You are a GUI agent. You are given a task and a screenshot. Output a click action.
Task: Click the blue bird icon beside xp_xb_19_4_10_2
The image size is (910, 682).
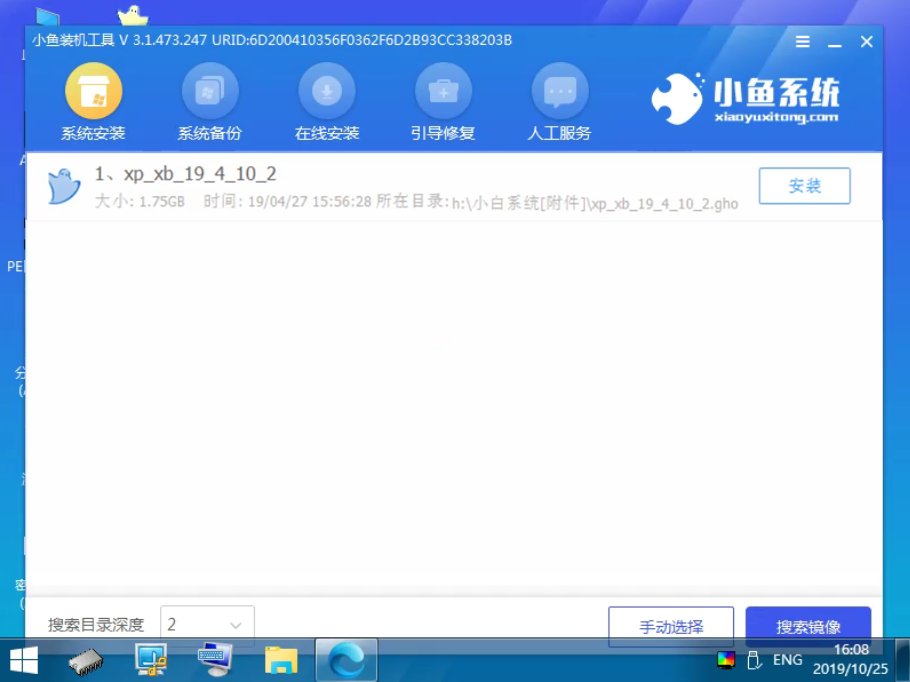coord(62,189)
